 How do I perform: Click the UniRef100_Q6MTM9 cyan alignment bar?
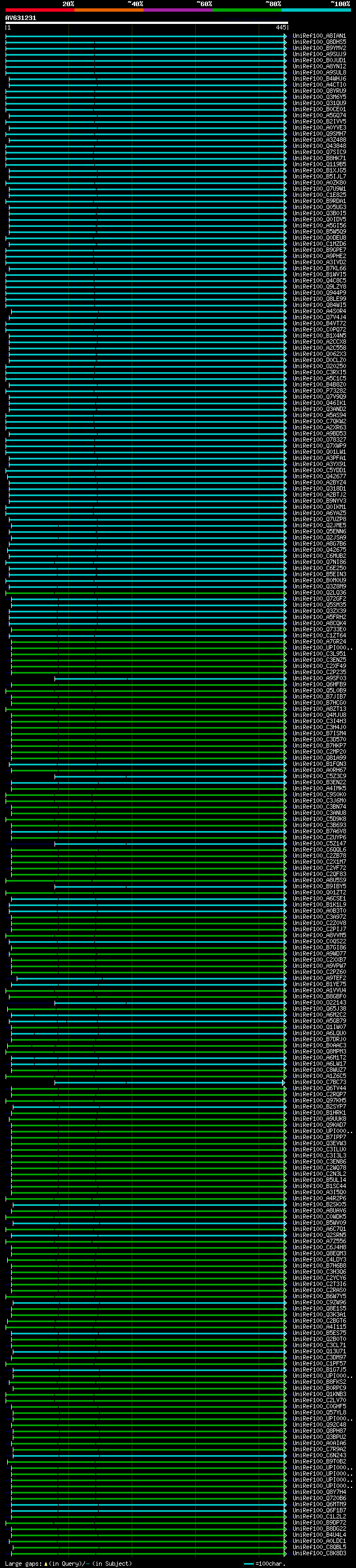pyautogui.click(x=146, y=1504)
